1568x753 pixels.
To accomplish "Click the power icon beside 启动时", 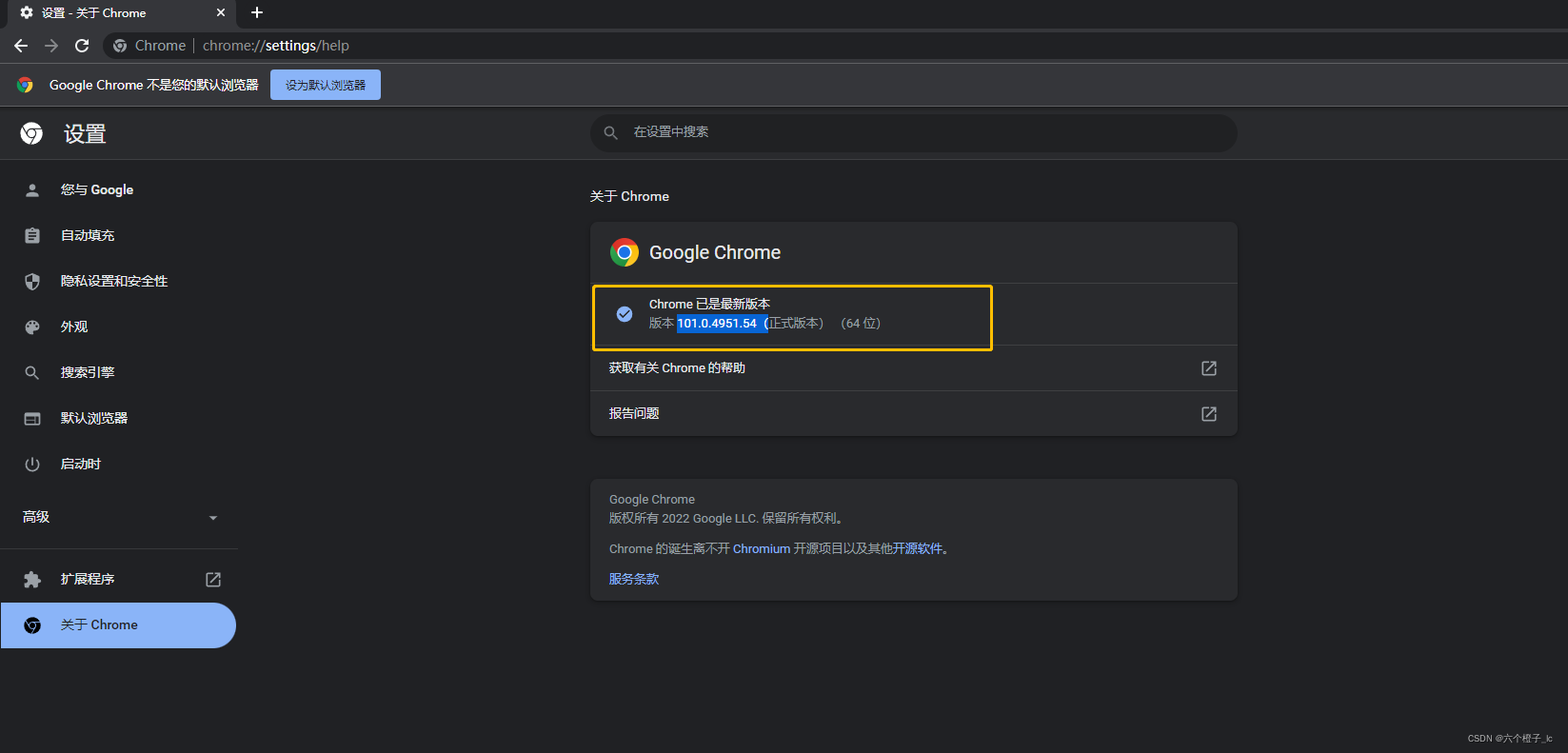I will coord(32,464).
